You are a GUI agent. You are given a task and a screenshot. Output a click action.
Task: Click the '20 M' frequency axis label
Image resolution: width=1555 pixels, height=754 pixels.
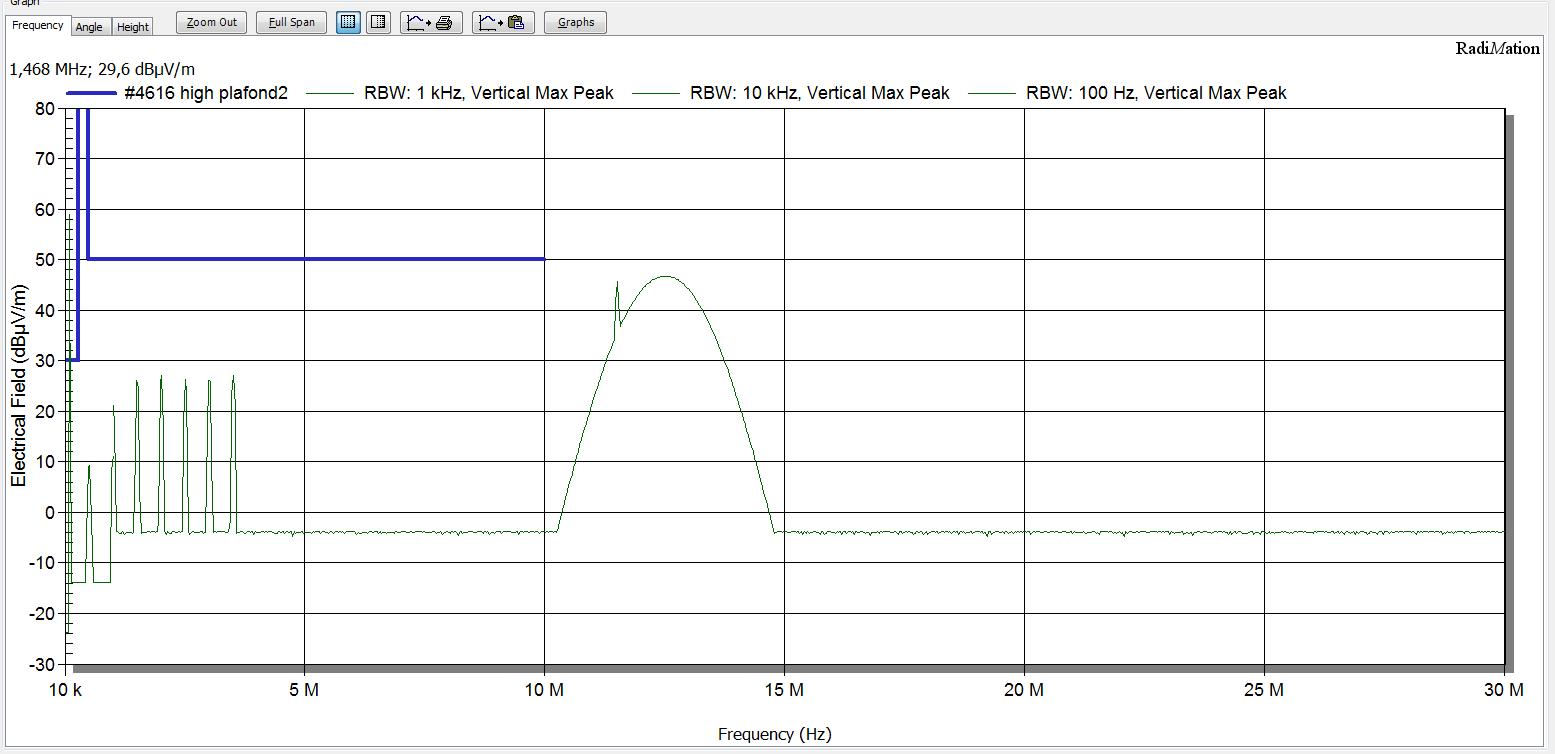click(x=1024, y=690)
